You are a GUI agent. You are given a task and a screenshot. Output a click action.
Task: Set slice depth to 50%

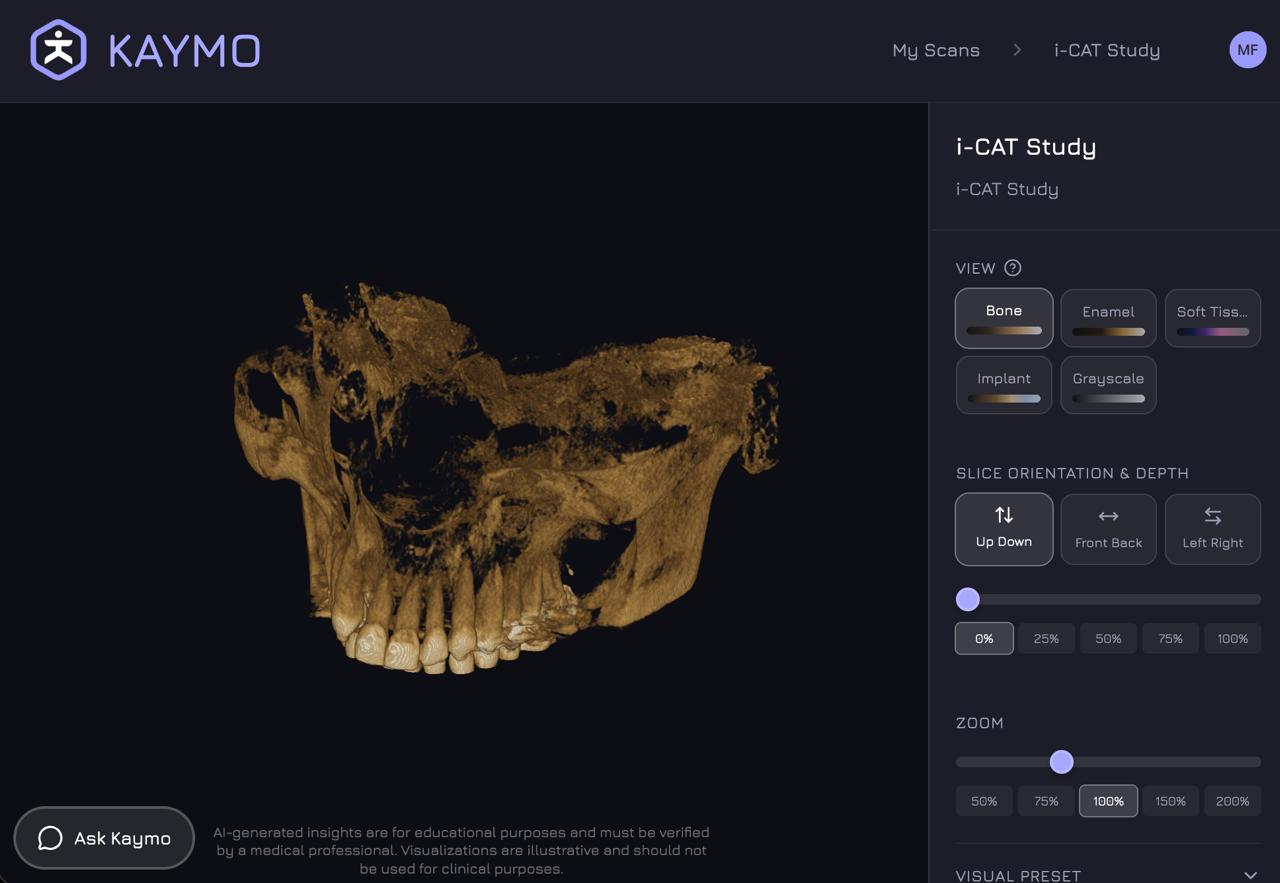[1108, 638]
